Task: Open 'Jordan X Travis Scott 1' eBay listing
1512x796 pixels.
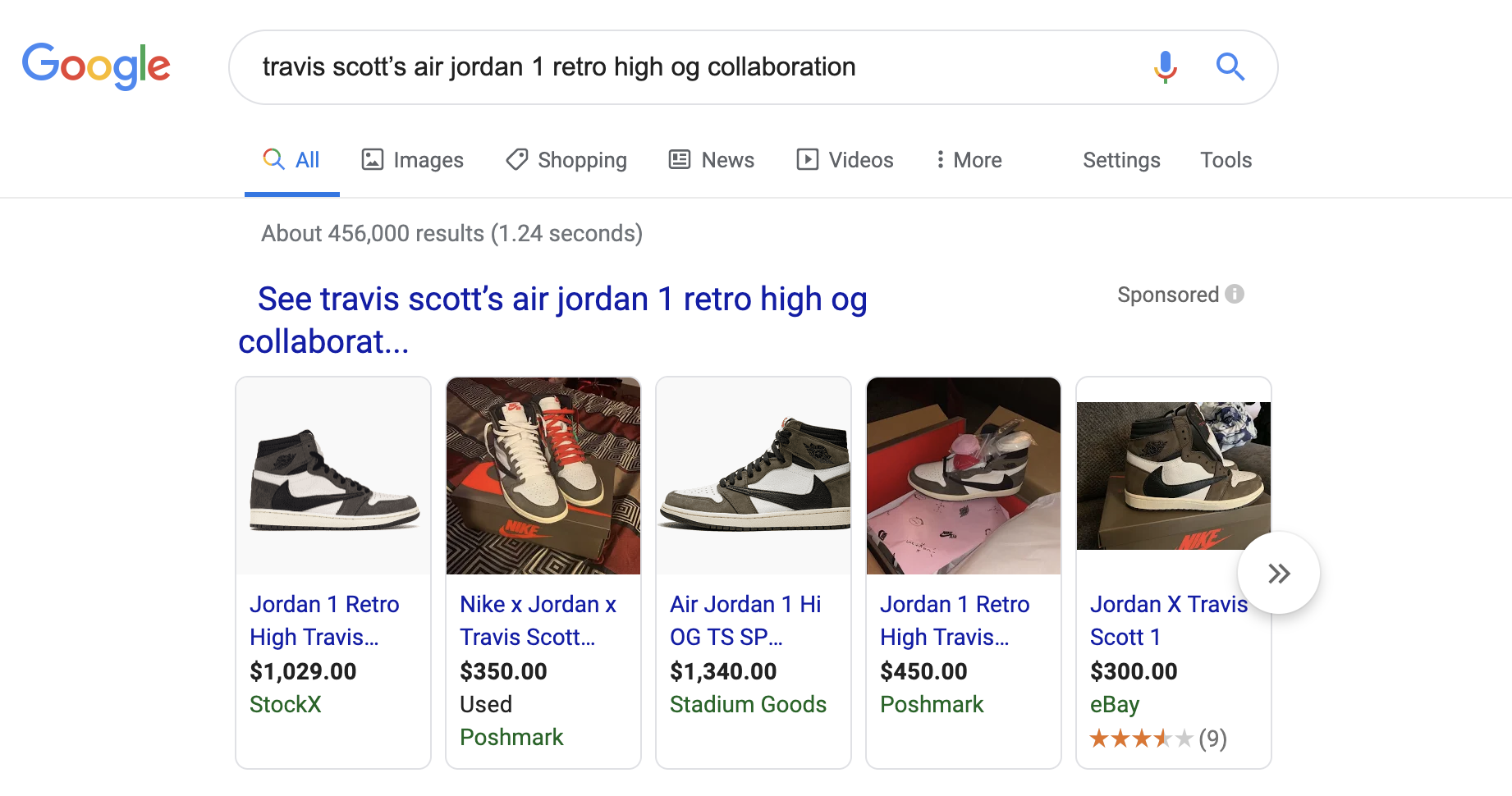Action: 1168,620
